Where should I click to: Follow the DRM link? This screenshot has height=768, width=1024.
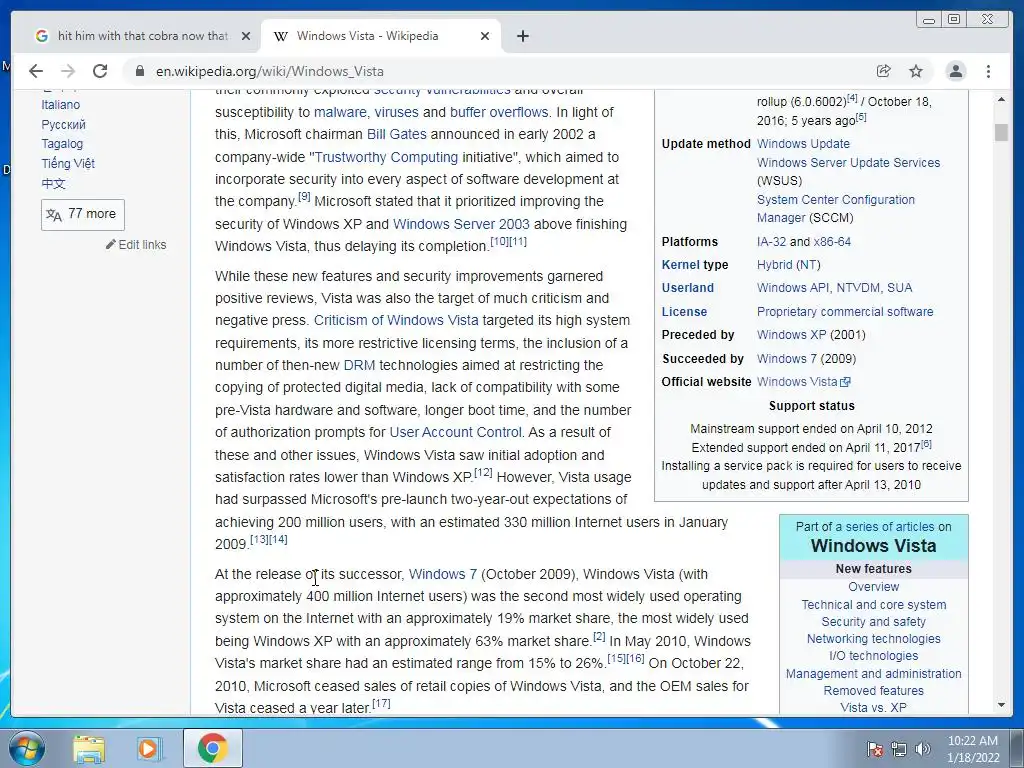(x=359, y=365)
